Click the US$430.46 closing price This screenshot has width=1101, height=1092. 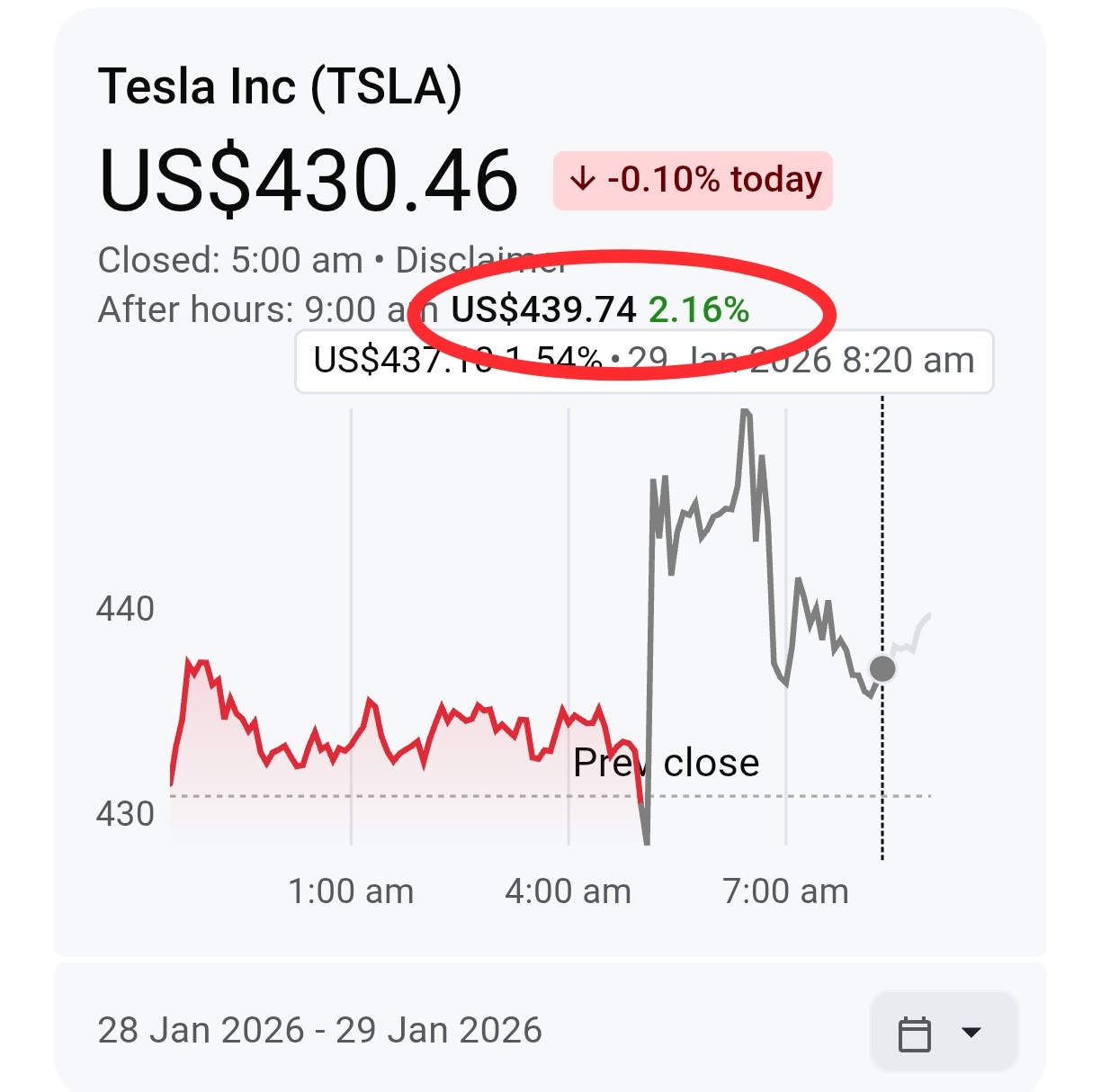(309, 181)
